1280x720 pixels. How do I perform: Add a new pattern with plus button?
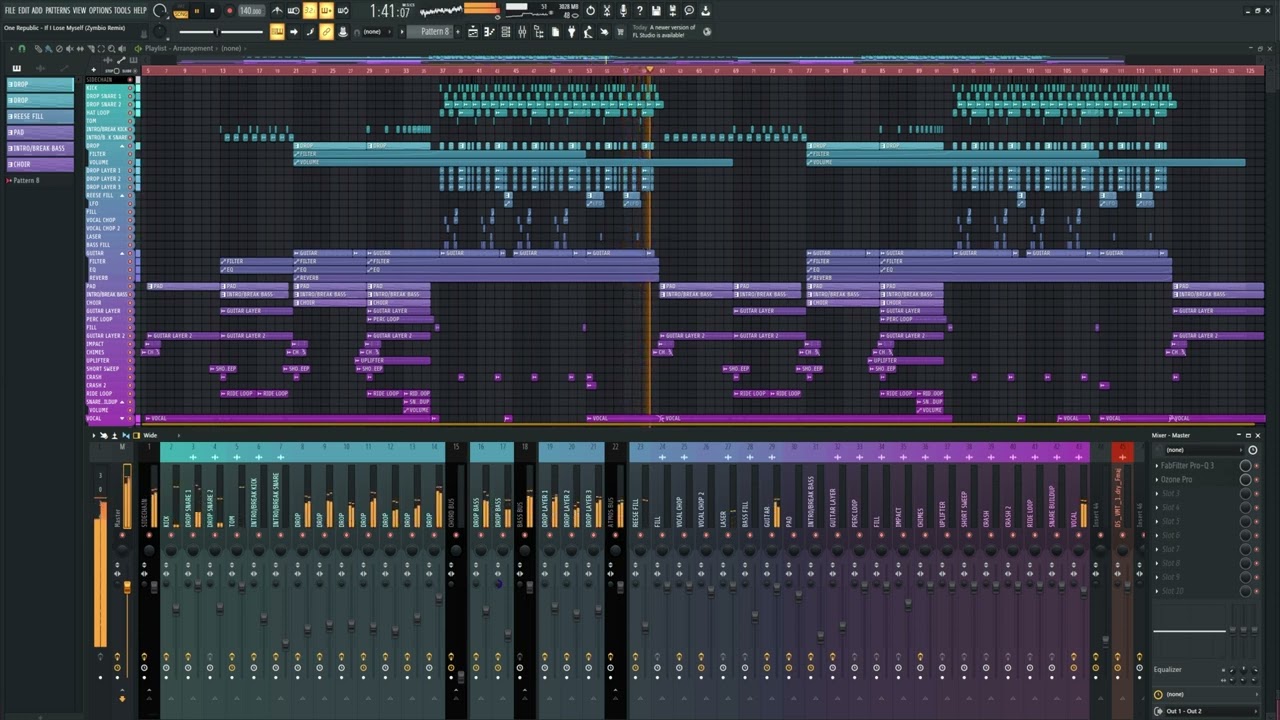(x=458, y=32)
